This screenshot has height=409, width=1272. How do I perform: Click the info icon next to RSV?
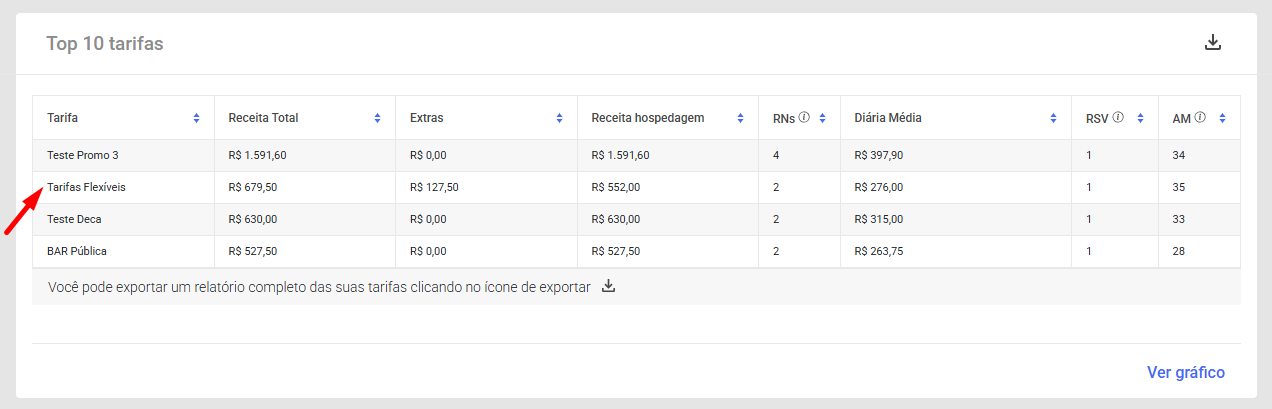[1118, 117]
